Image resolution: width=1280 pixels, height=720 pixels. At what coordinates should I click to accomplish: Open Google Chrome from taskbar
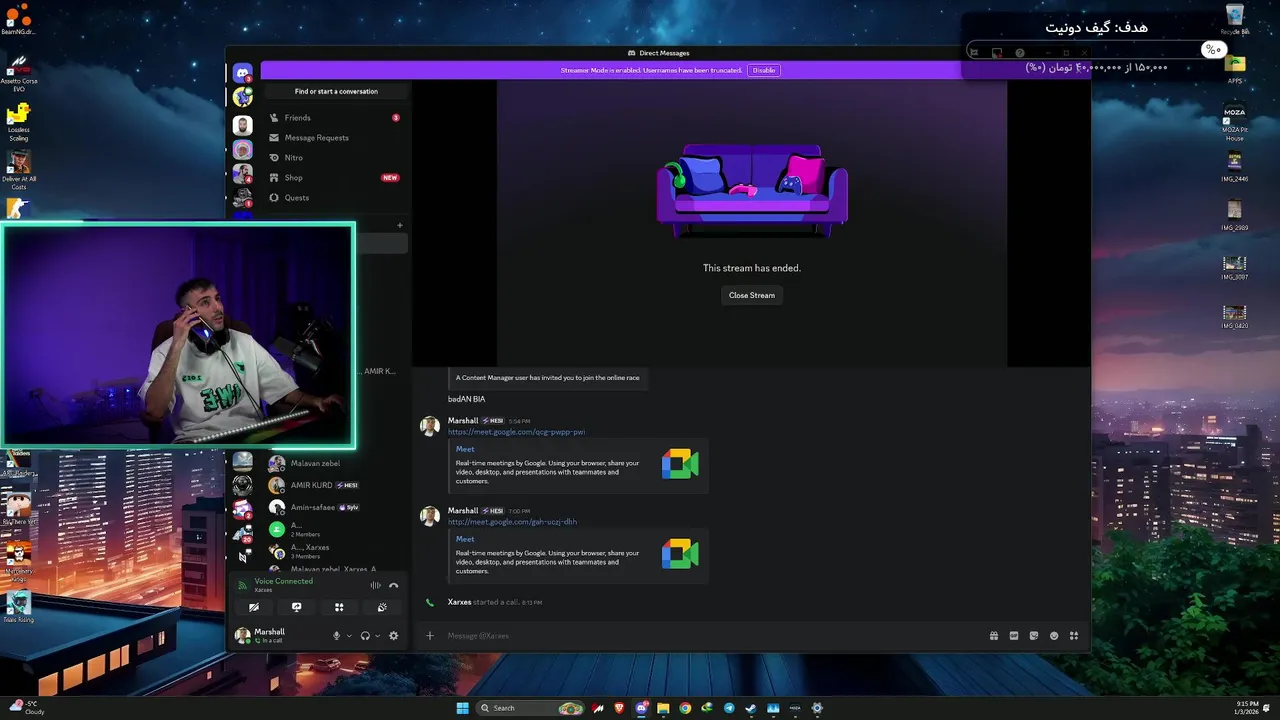(685, 708)
